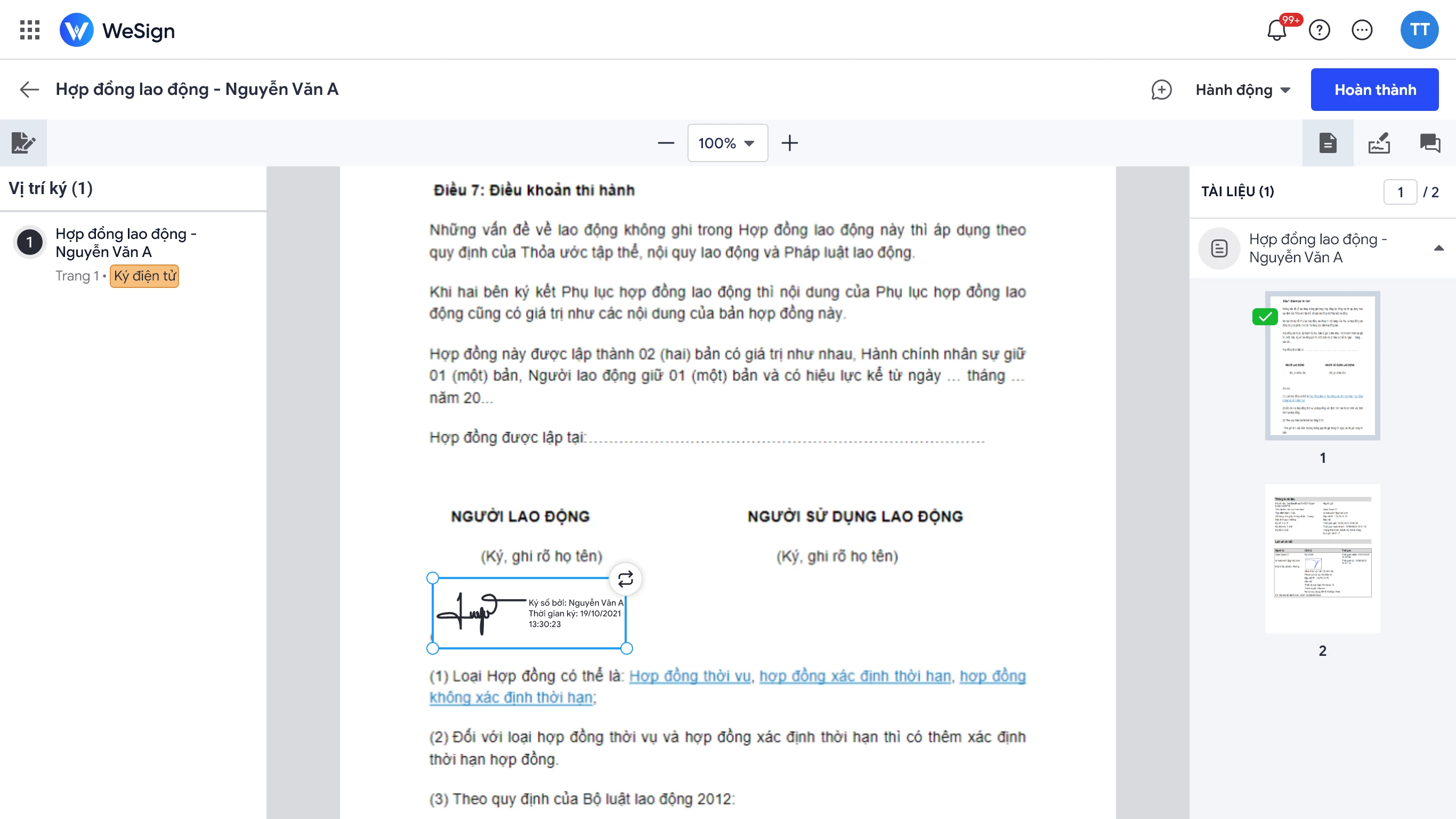Click zoom out minus button
This screenshot has width=1456, height=819.
coord(665,143)
